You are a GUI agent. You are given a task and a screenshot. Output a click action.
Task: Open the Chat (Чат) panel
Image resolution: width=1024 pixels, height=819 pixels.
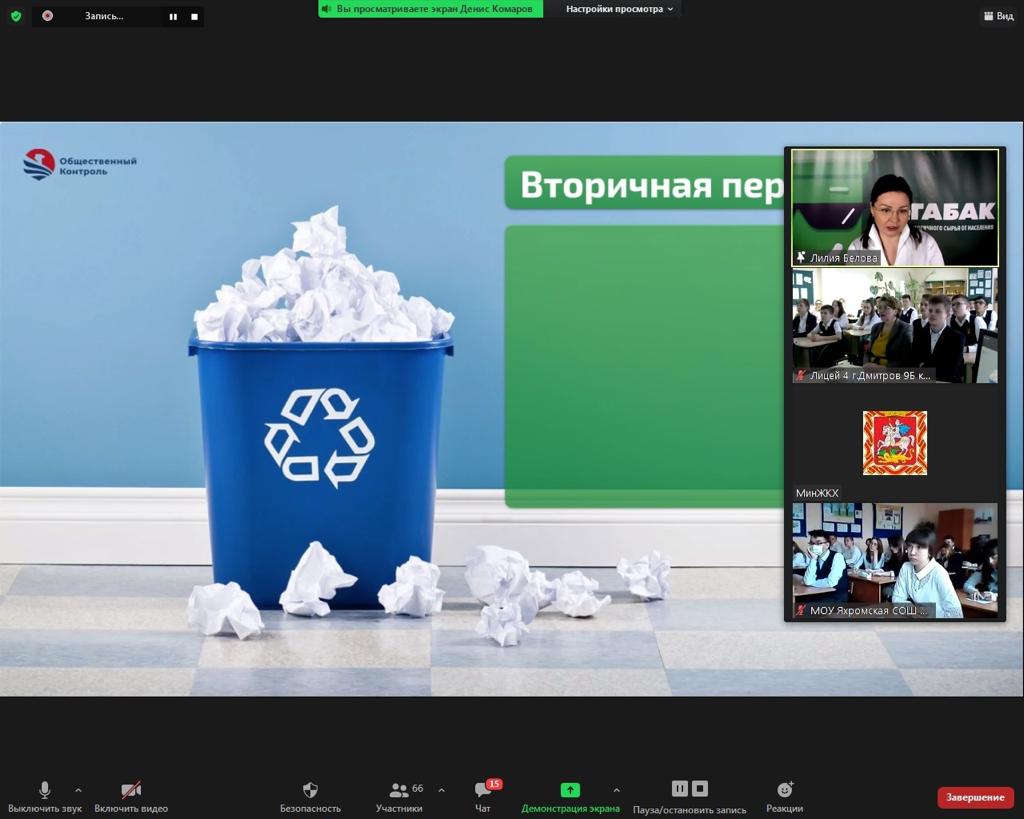click(x=483, y=790)
